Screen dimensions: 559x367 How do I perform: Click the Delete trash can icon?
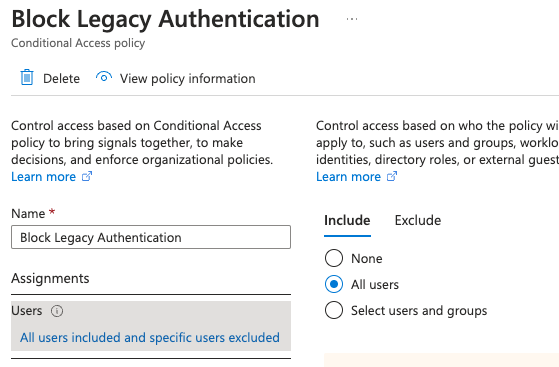(x=27, y=77)
